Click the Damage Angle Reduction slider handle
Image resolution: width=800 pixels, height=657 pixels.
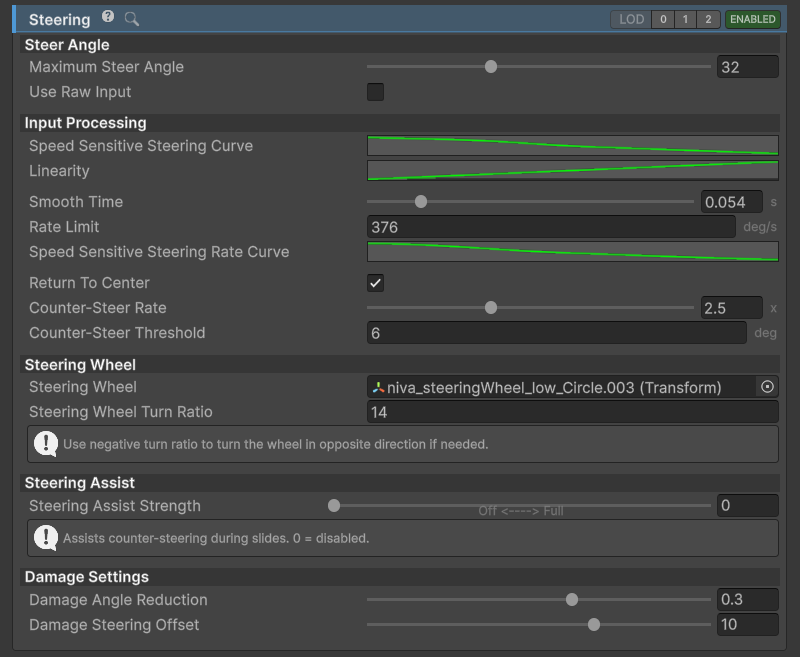point(572,600)
